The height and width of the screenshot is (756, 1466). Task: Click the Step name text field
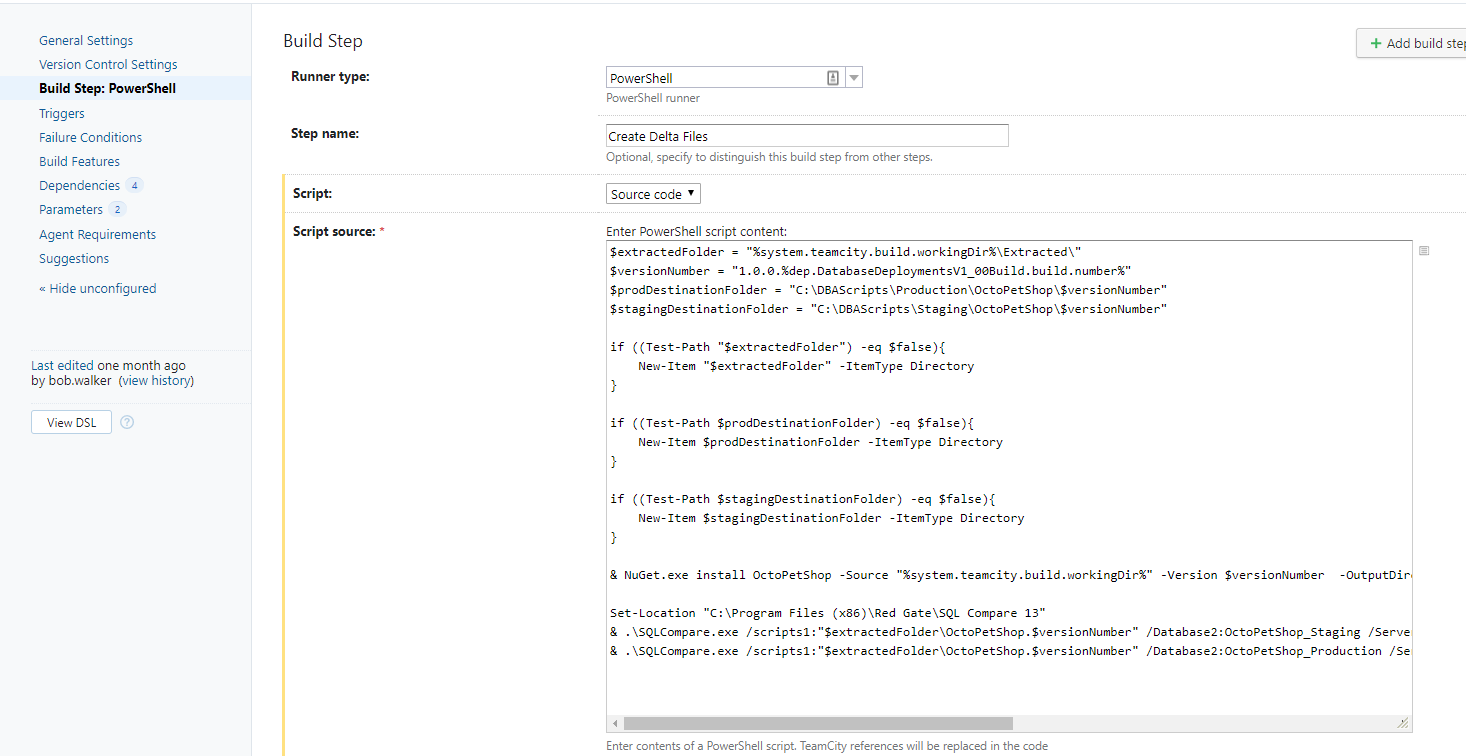point(806,136)
